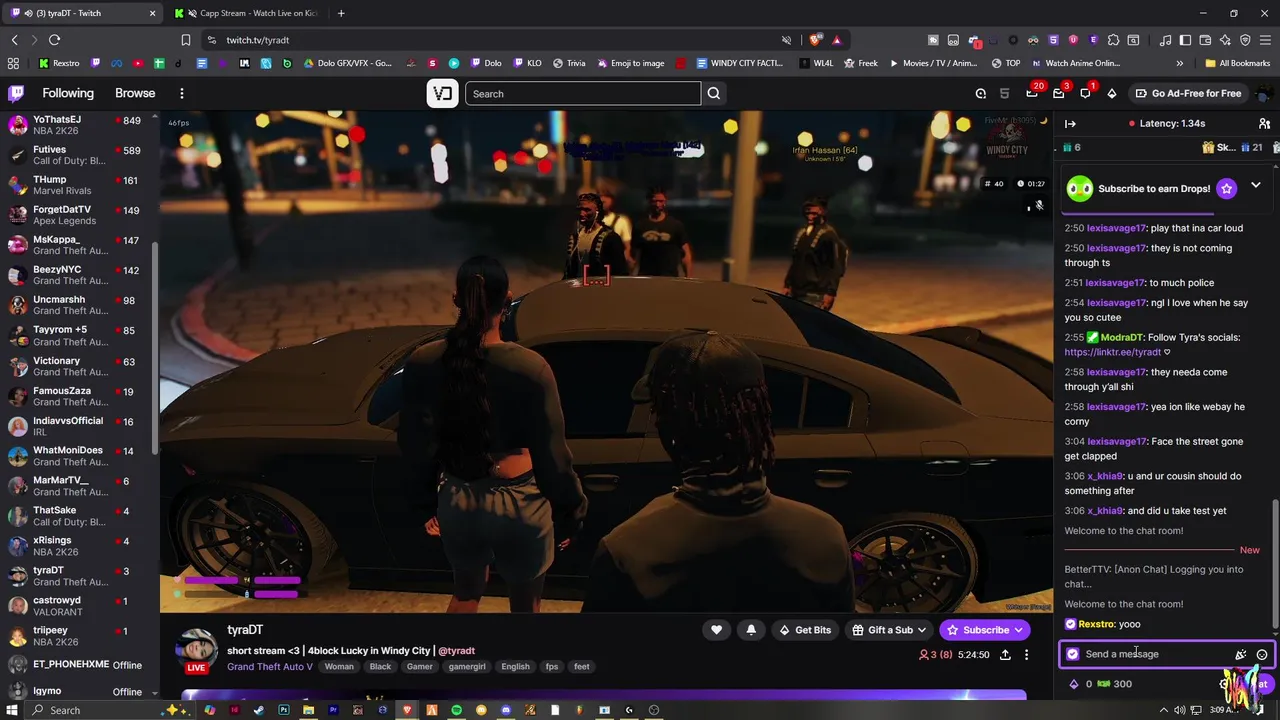Switch to Capp Stream Kick browser tab
This screenshot has height=720, width=1280.
click(247, 13)
